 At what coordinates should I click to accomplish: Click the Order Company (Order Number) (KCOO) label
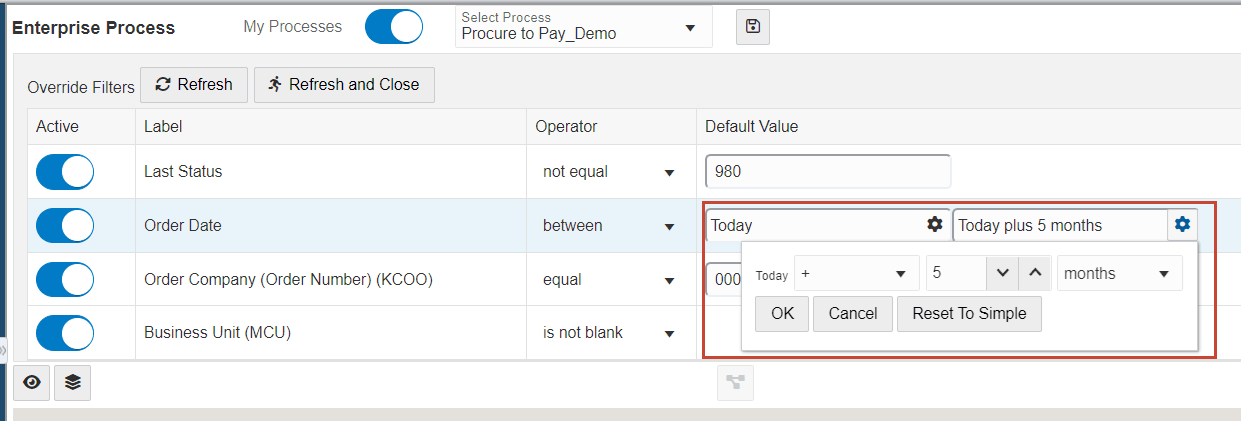coord(288,280)
